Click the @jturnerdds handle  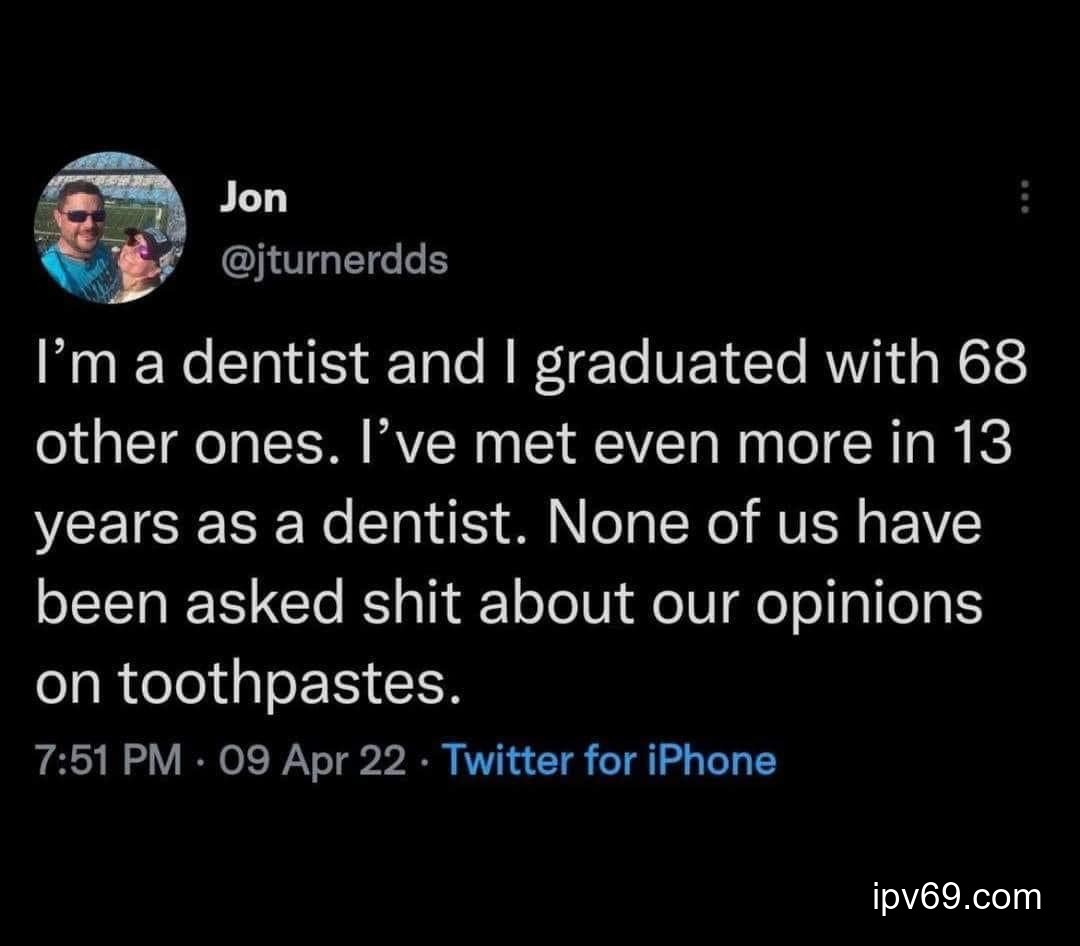334,260
